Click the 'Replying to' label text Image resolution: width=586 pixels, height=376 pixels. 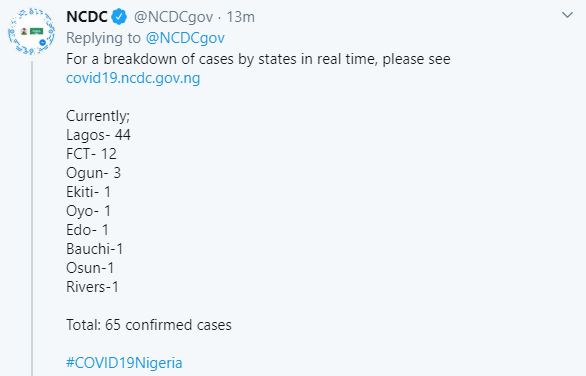tap(104, 38)
